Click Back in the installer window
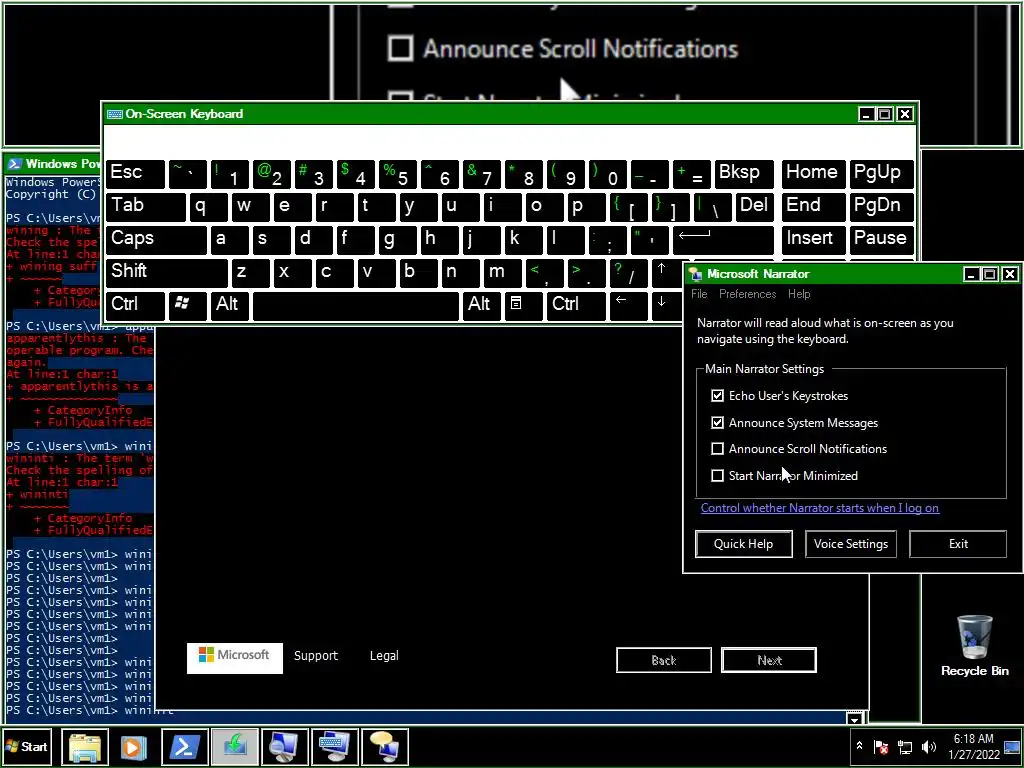The height and width of the screenshot is (768, 1024). pyautogui.click(x=664, y=660)
